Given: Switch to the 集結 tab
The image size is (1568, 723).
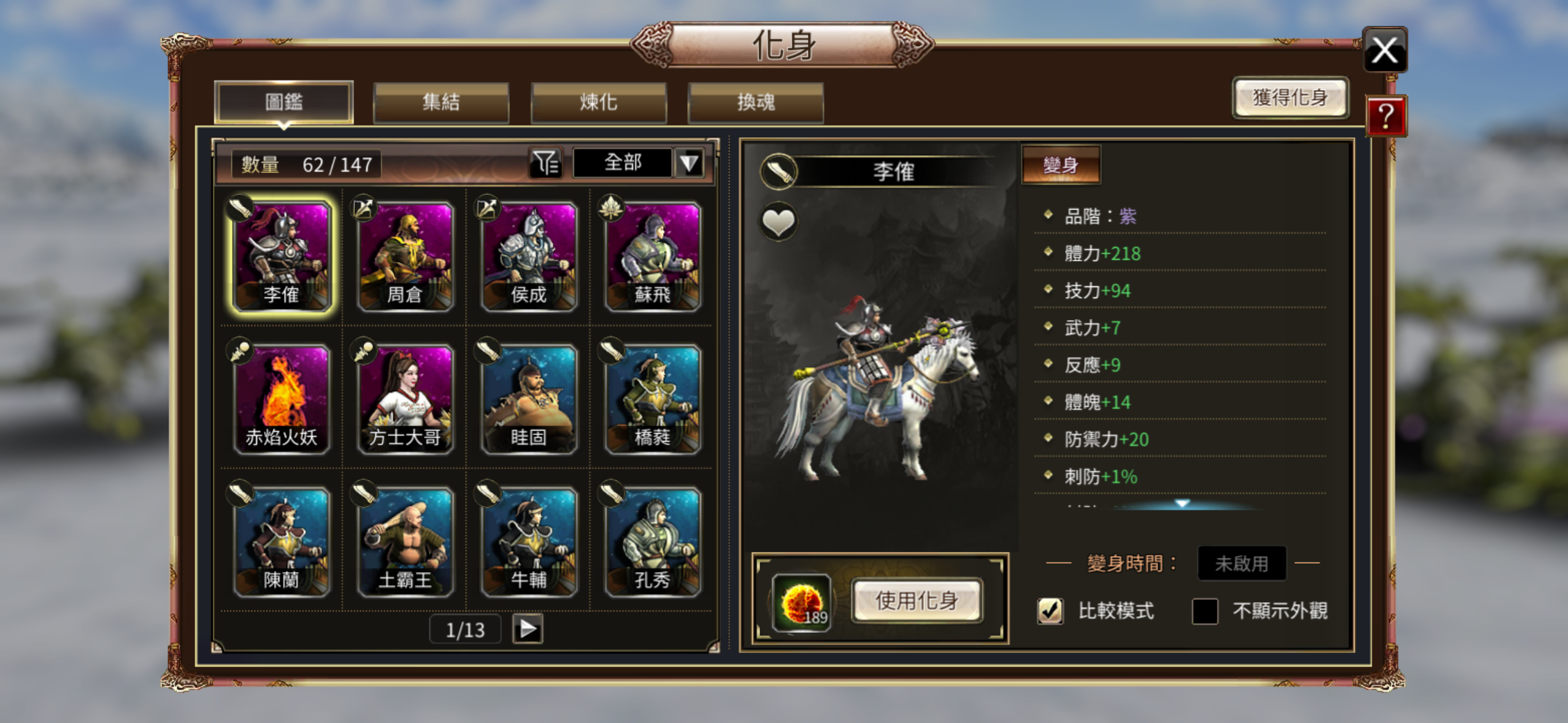Looking at the screenshot, I should pyautogui.click(x=440, y=102).
